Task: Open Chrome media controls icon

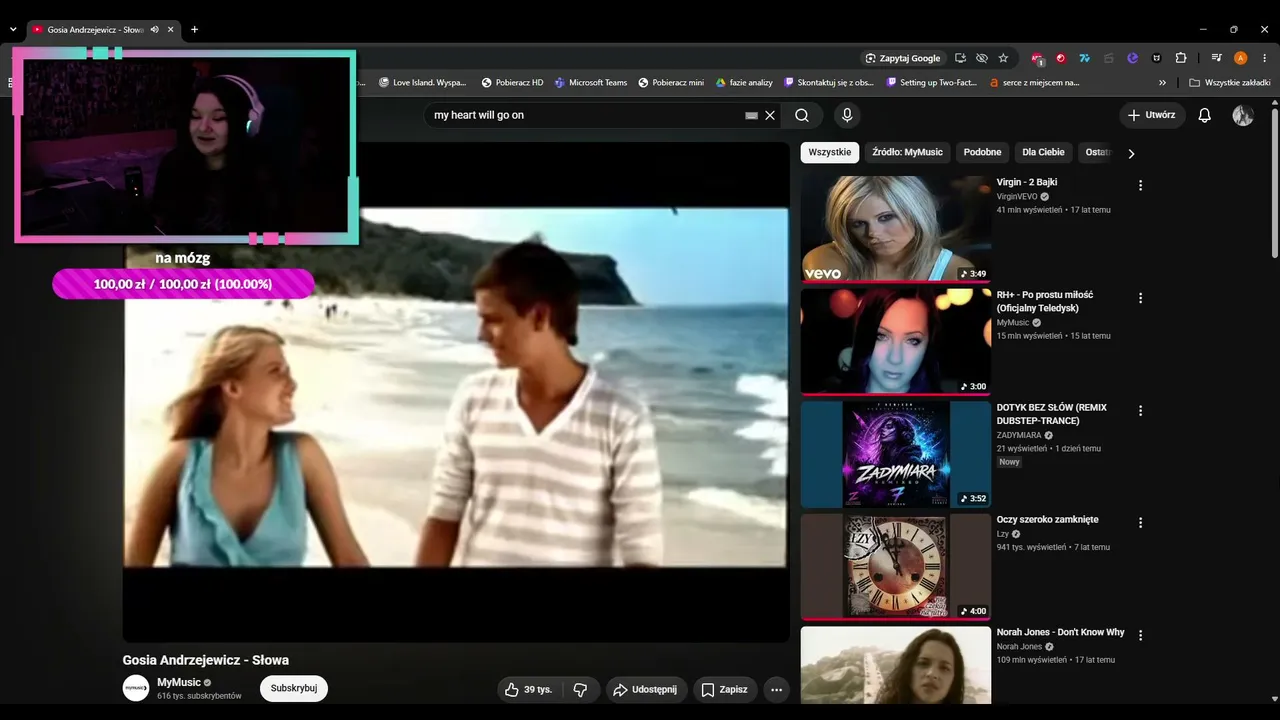Action: pos(1216,58)
